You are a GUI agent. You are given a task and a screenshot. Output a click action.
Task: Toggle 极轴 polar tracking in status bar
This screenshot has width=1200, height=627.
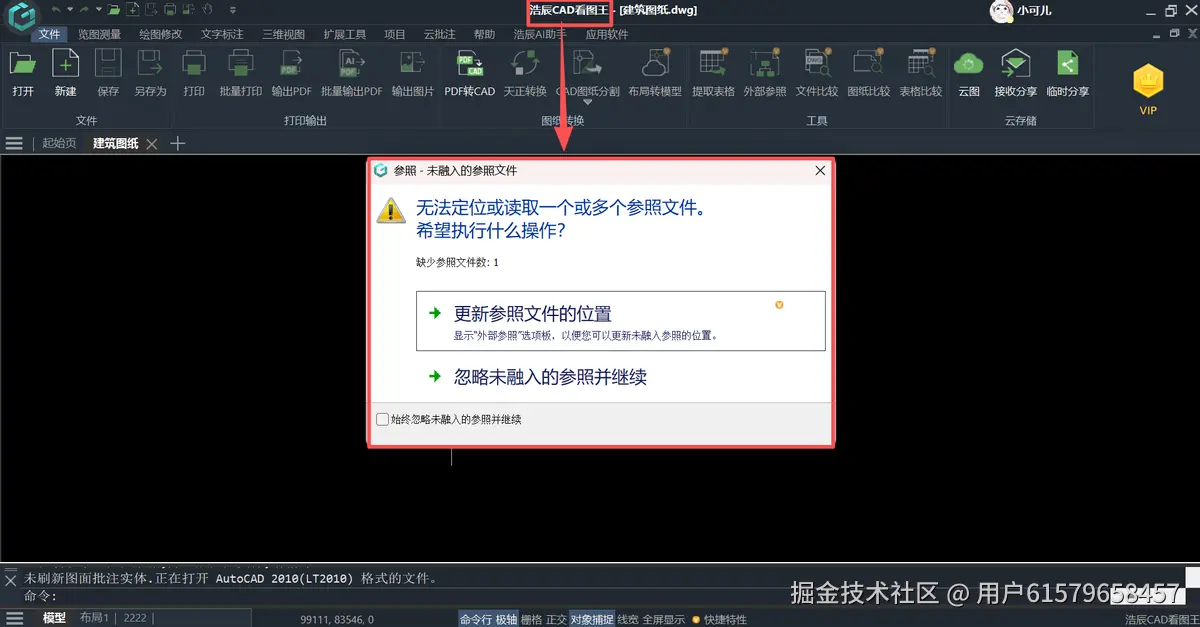[506, 619]
